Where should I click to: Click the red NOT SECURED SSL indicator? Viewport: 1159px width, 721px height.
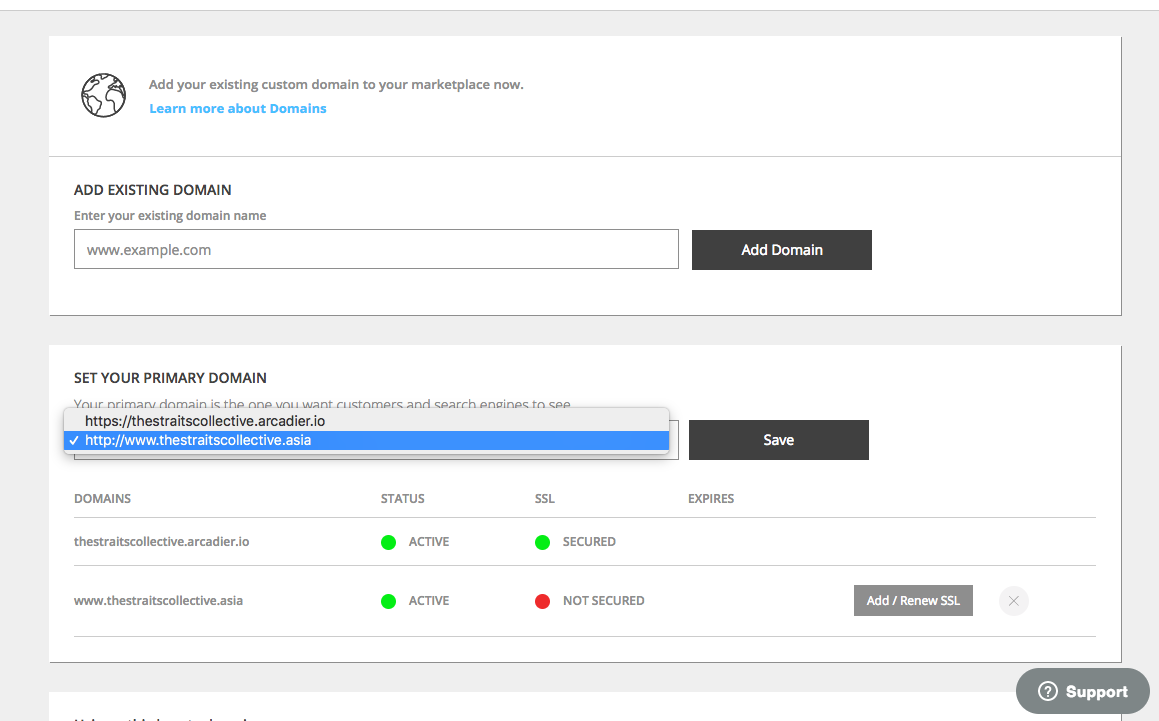coord(542,601)
